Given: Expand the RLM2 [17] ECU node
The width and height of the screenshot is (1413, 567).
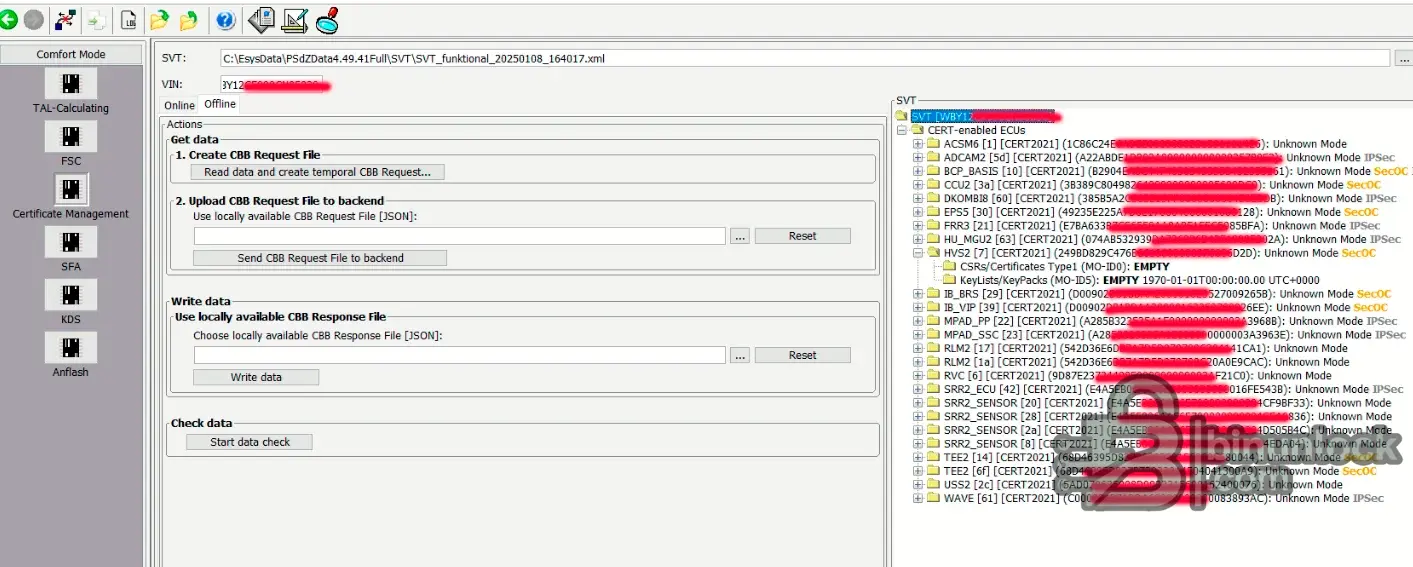Looking at the screenshot, I should [x=918, y=349].
